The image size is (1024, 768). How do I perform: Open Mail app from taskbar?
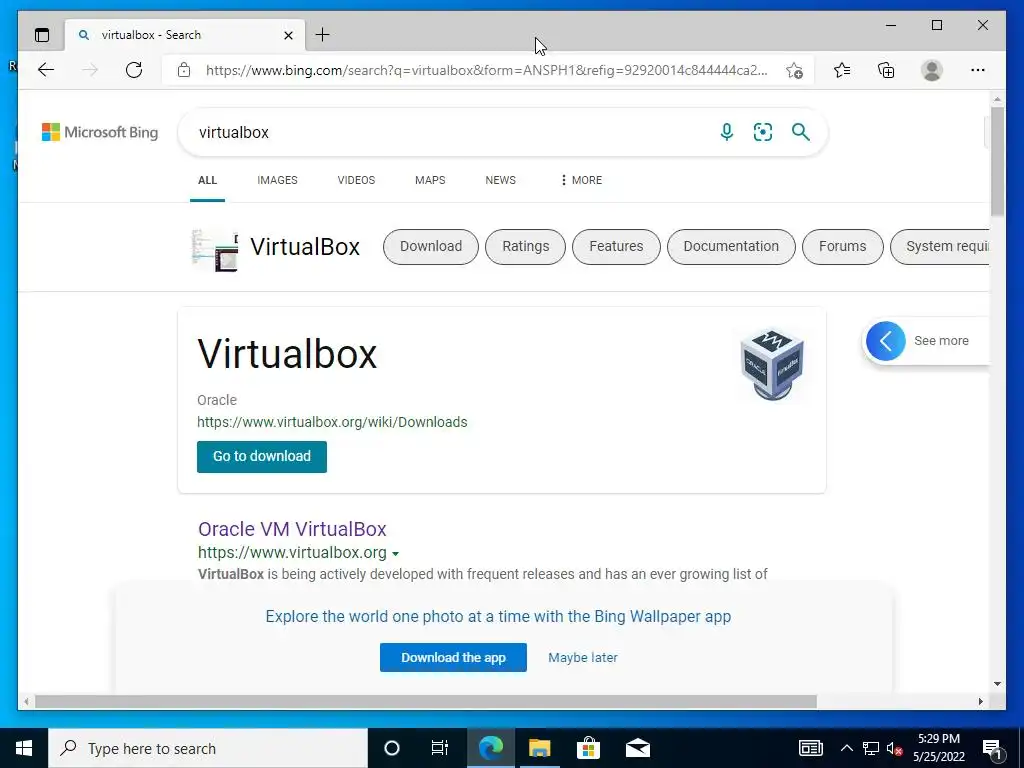(637, 748)
